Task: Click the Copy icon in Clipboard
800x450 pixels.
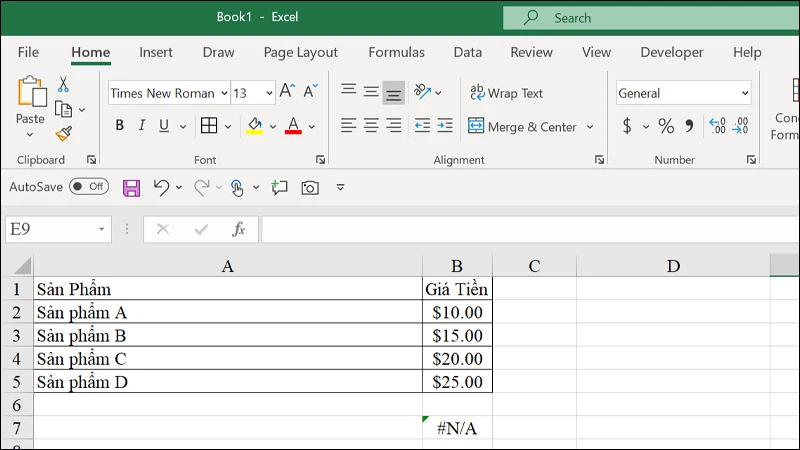Action: pyautogui.click(x=63, y=109)
